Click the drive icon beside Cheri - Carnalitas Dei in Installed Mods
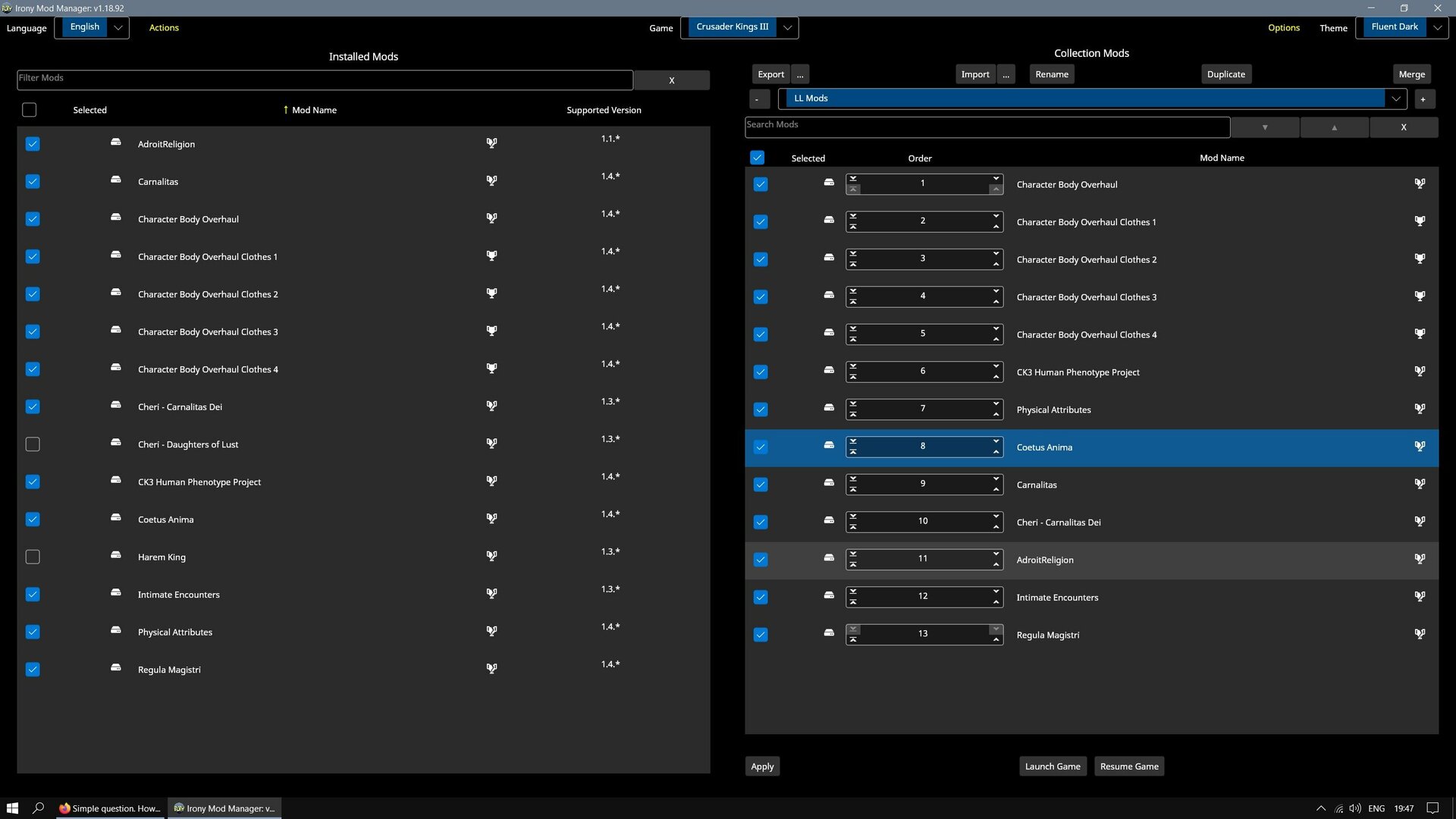The width and height of the screenshot is (1456, 819). 115,405
